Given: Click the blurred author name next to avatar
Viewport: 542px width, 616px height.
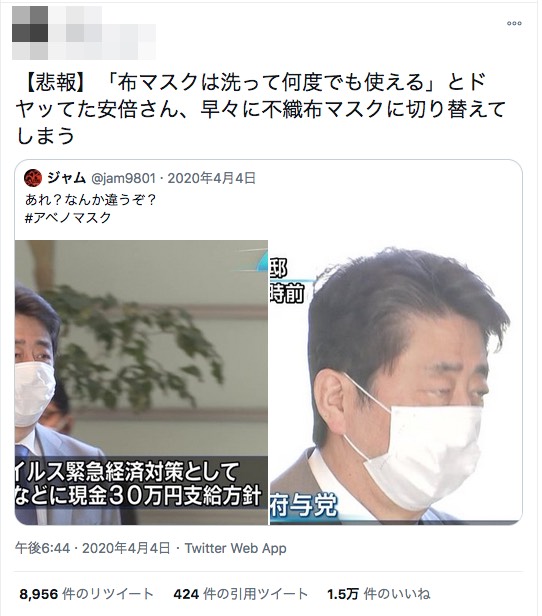Looking at the screenshot, I should (x=102, y=33).
